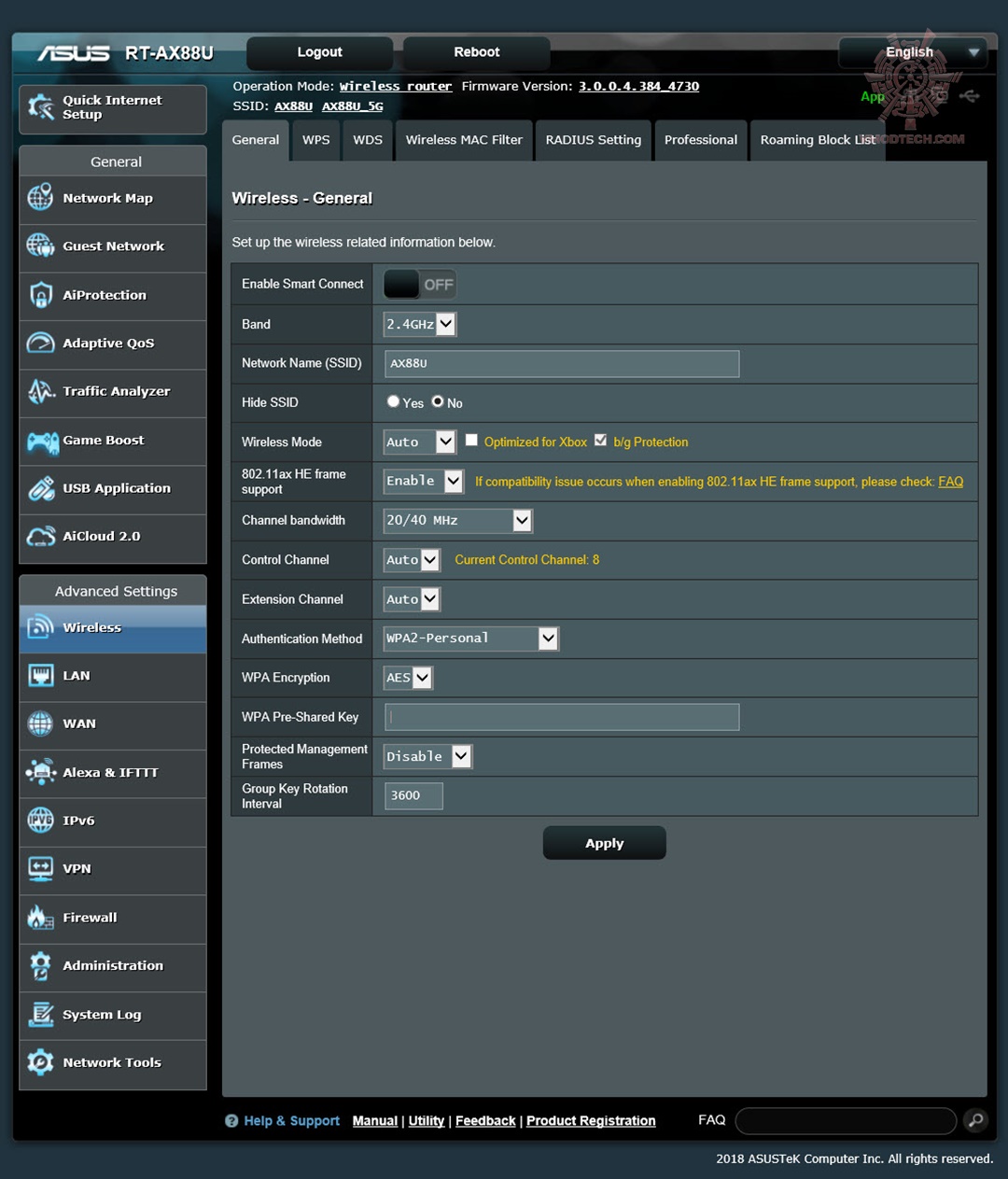The width and height of the screenshot is (1008, 1179).
Task: Open the WPA Encryption dropdown
Action: click(408, 678)
